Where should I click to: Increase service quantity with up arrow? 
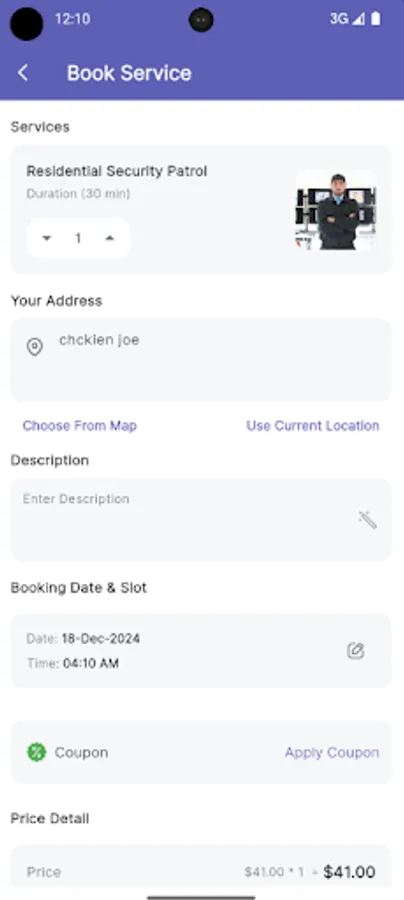pos(110,238)
